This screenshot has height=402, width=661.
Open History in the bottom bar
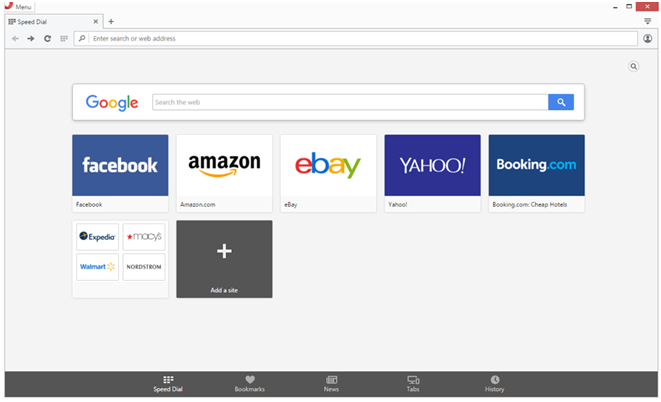494,384
